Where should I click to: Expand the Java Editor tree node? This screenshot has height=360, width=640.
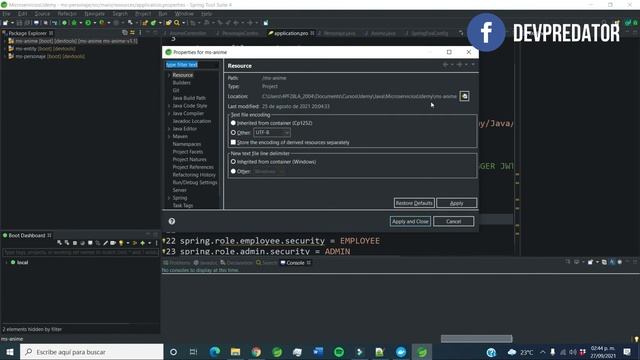[169, 129]
